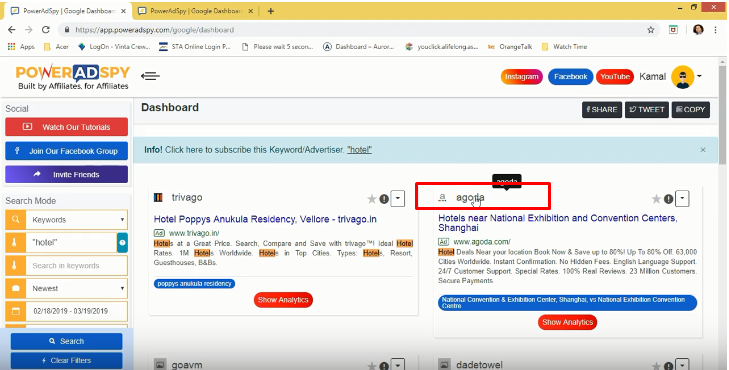This screenshot has height=370, width=729.
Task: Favorite the agoda ad with star
Action: coord(656,199)
